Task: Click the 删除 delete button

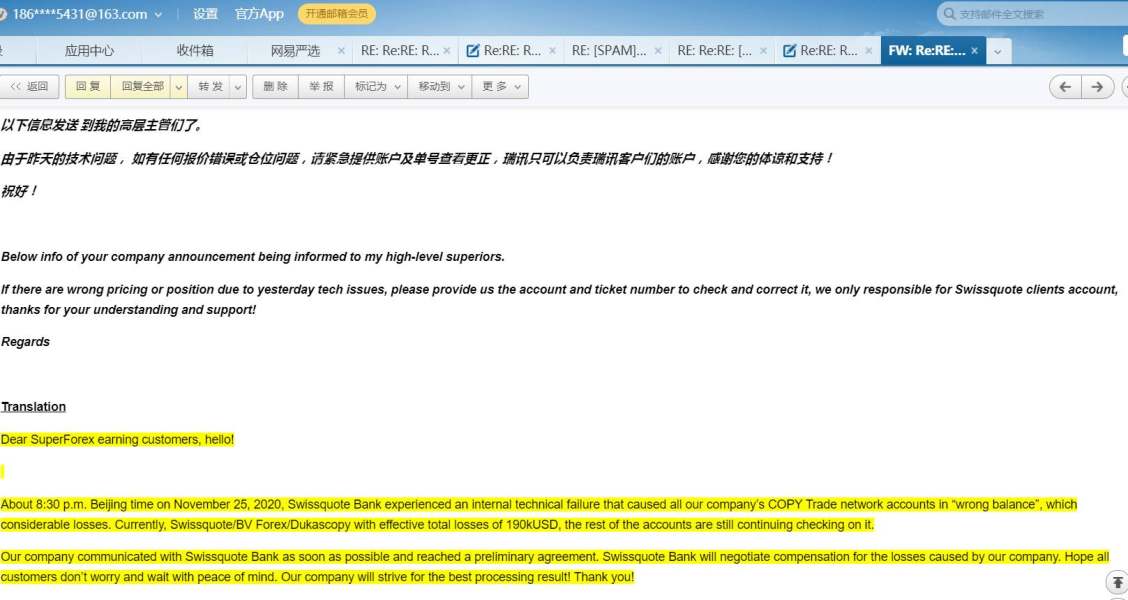Action: coord(275,86)
